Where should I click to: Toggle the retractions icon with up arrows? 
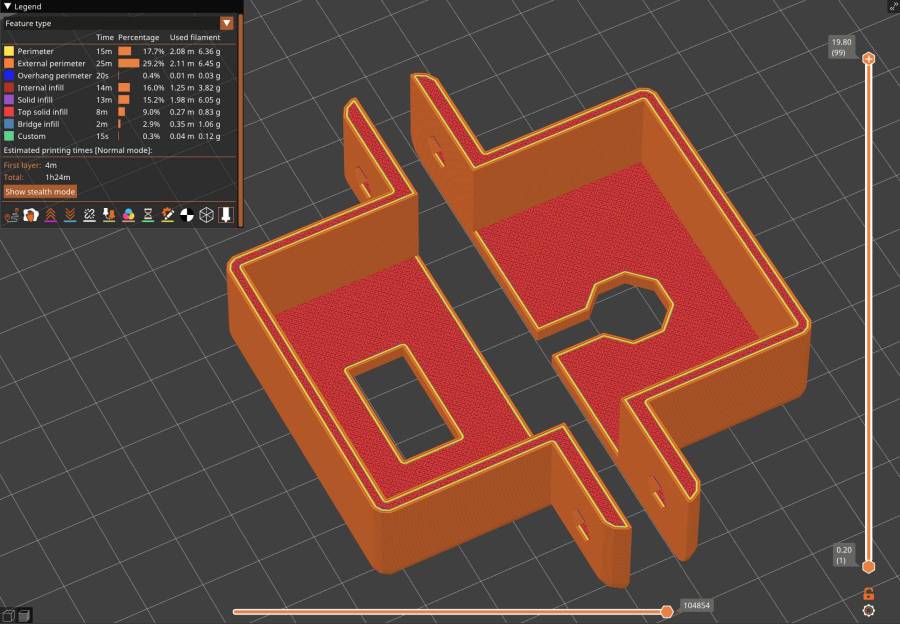[x=50, y=215]
